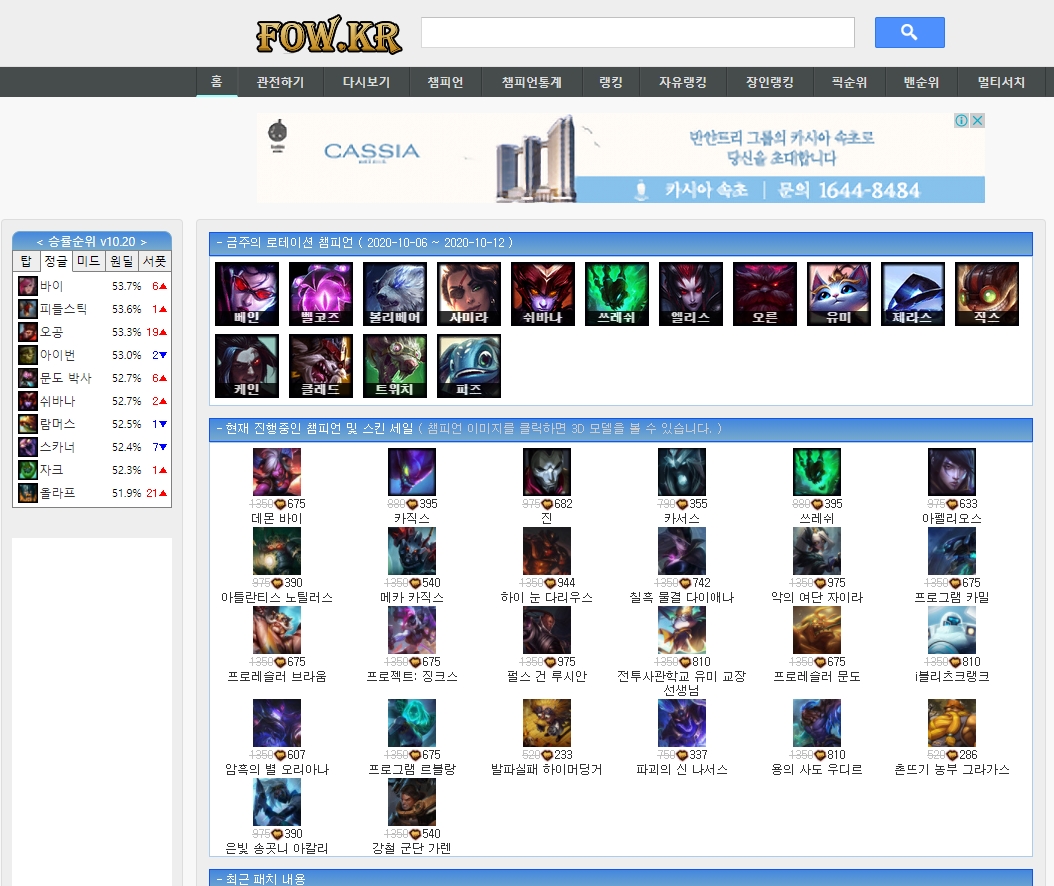Click the 클레드 rotation champion icon
This screenshot has height=886, width=1054.
pyautogui.click(x=321, y=366)
